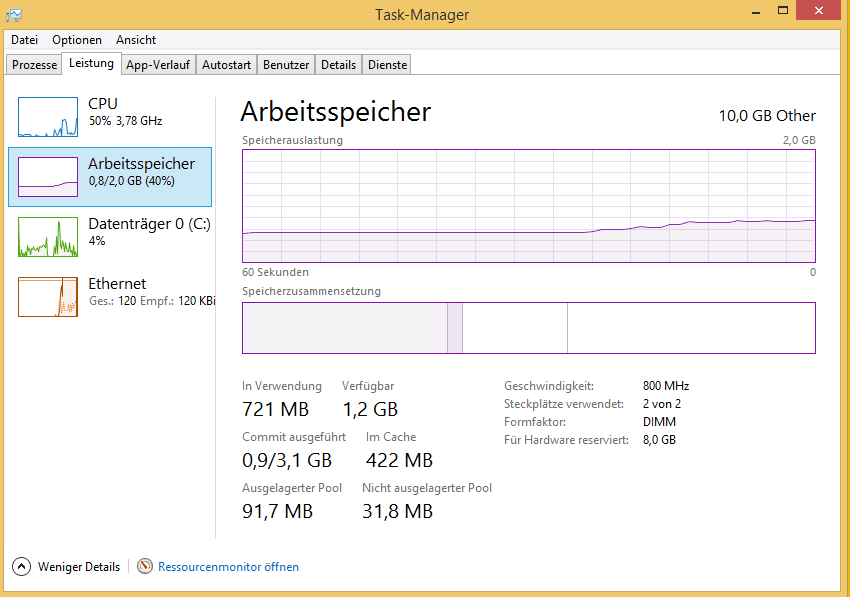Click the Ressourcenmonitor öffnen link
The image size is (850, 597).
tap(228, 567)
